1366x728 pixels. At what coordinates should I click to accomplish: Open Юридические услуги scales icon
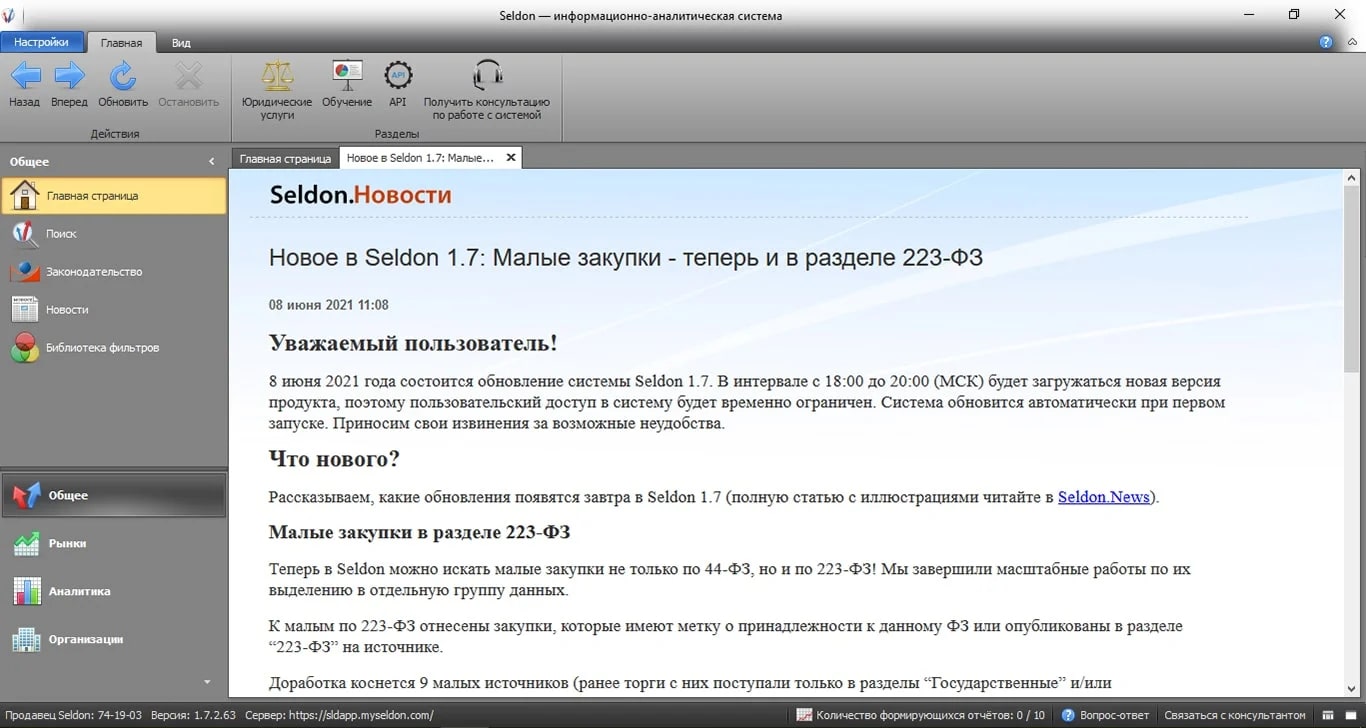[x=277, y=76]
